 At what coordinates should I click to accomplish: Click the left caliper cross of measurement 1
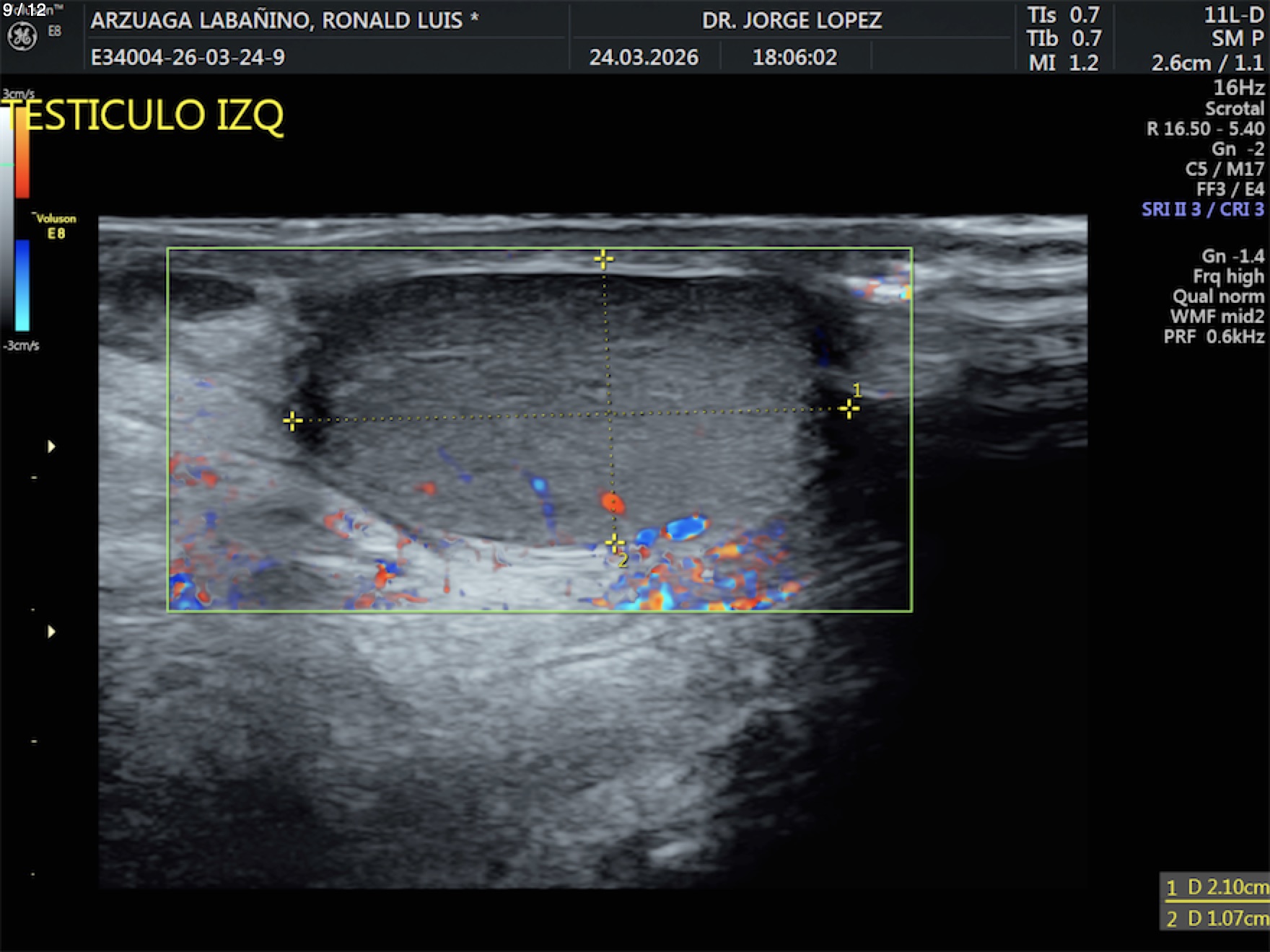292,420
